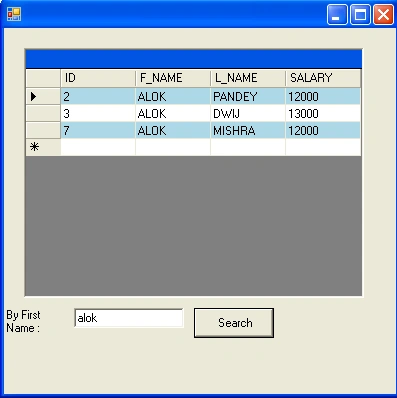Click 12000 salary in MISHRA row
397x398 pixels.
click(323, 130)
